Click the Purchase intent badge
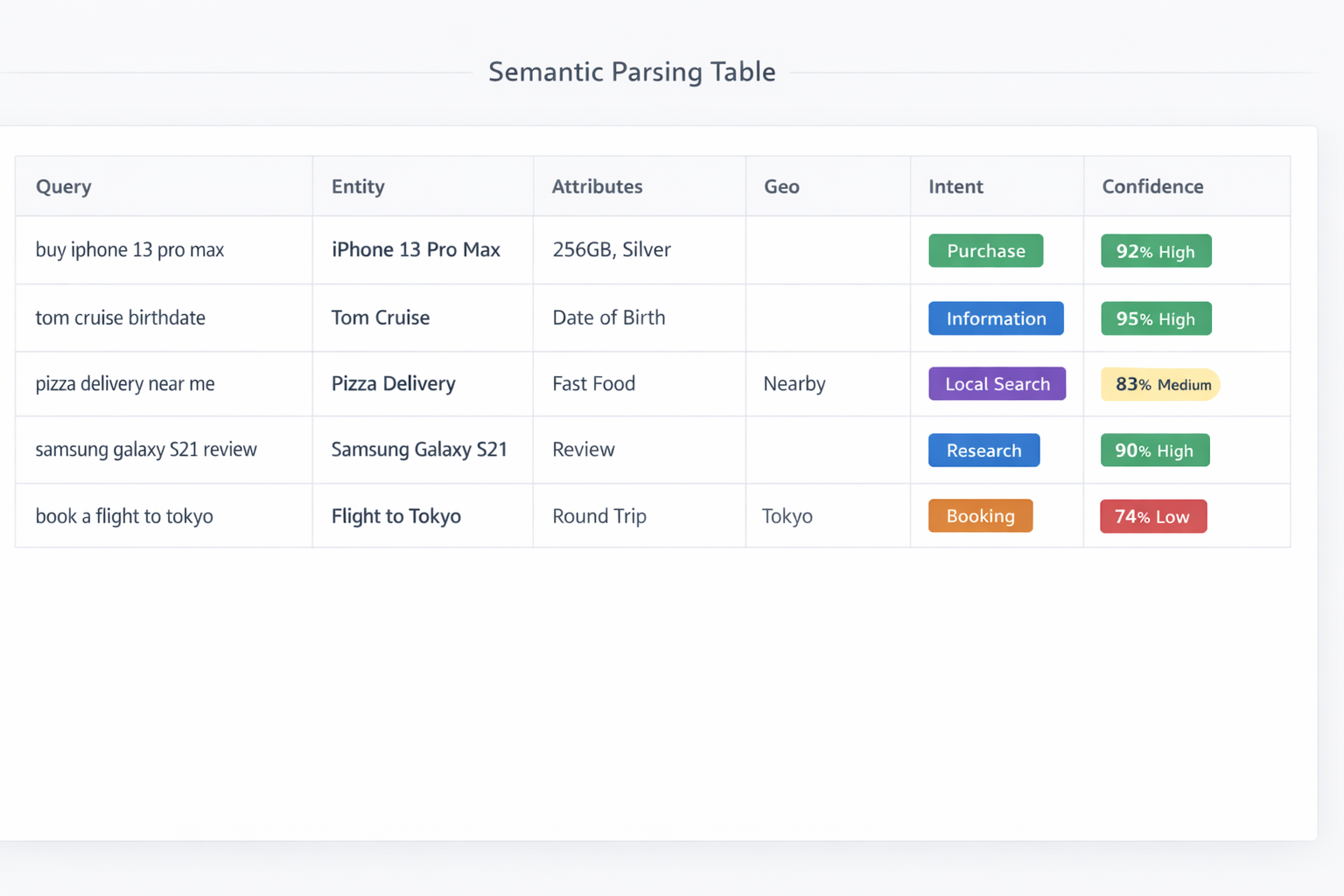This screenshot has width=1344, height=896. pyautogui.click(x=985, y=251)
